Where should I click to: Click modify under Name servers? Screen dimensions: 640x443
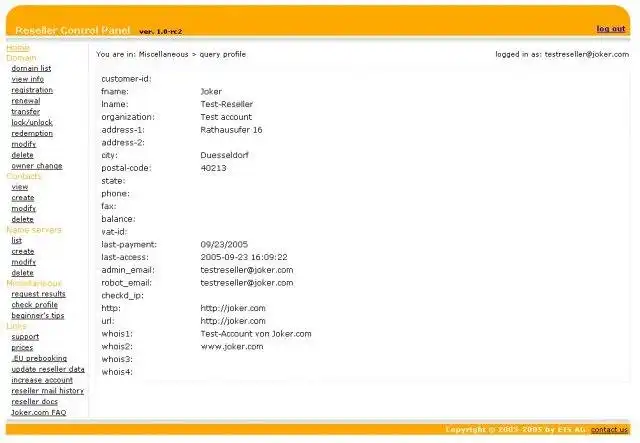coord(24,262)
